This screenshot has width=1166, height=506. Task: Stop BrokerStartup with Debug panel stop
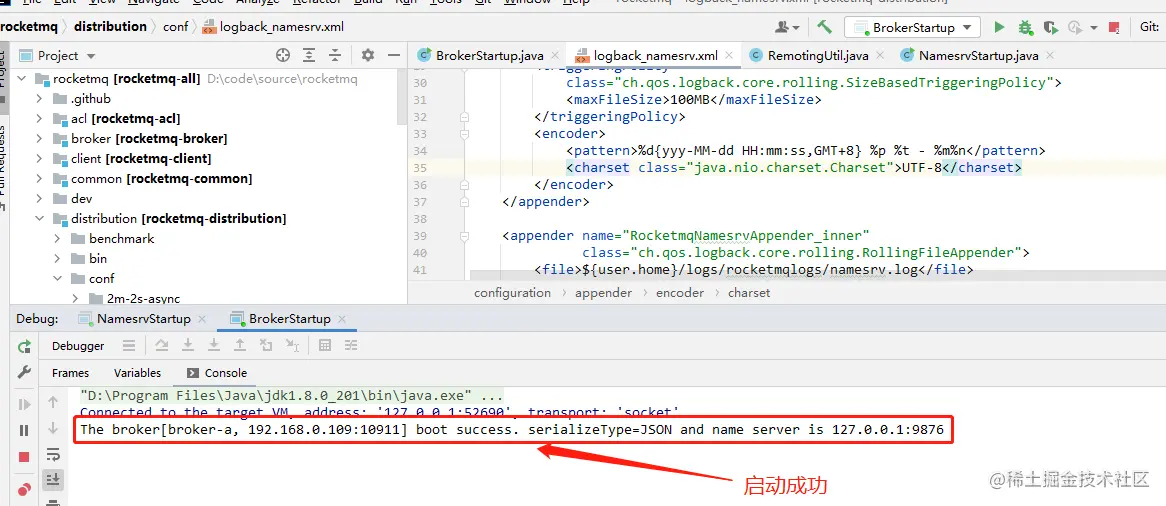click(25, 457)
